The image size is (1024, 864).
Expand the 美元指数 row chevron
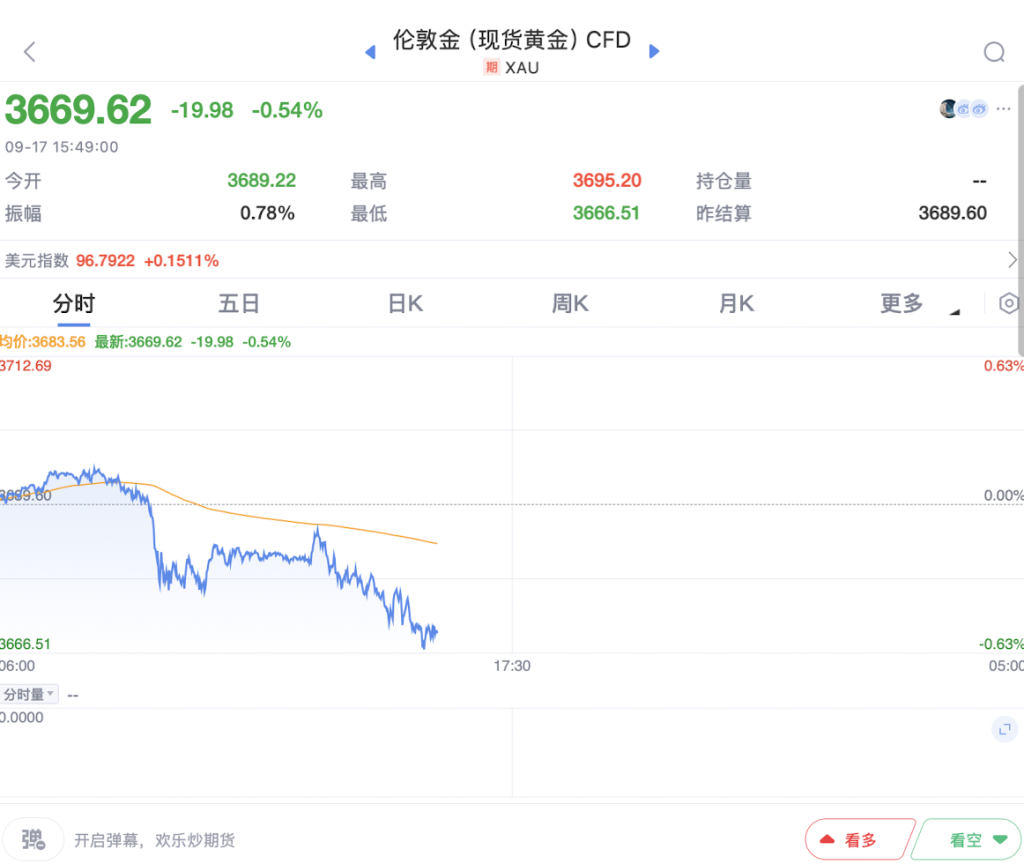coord(1012,260)
